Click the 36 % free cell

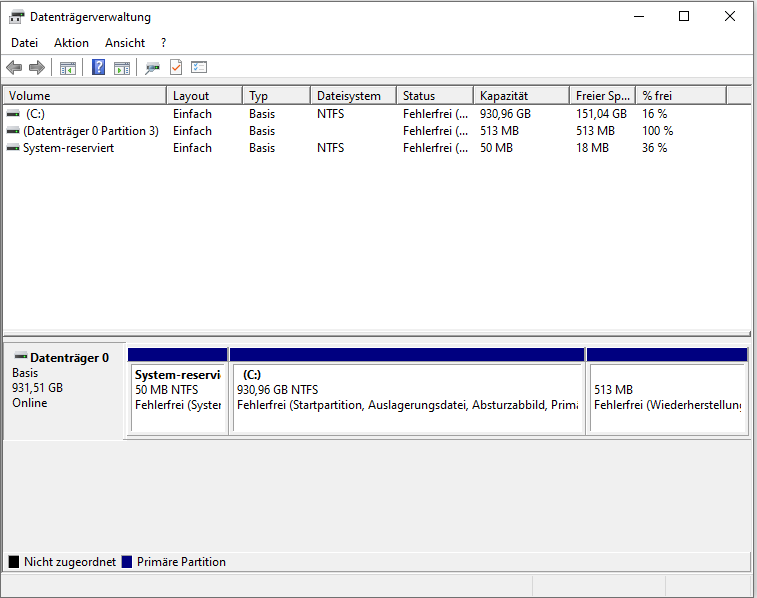(x=654, y=148)
